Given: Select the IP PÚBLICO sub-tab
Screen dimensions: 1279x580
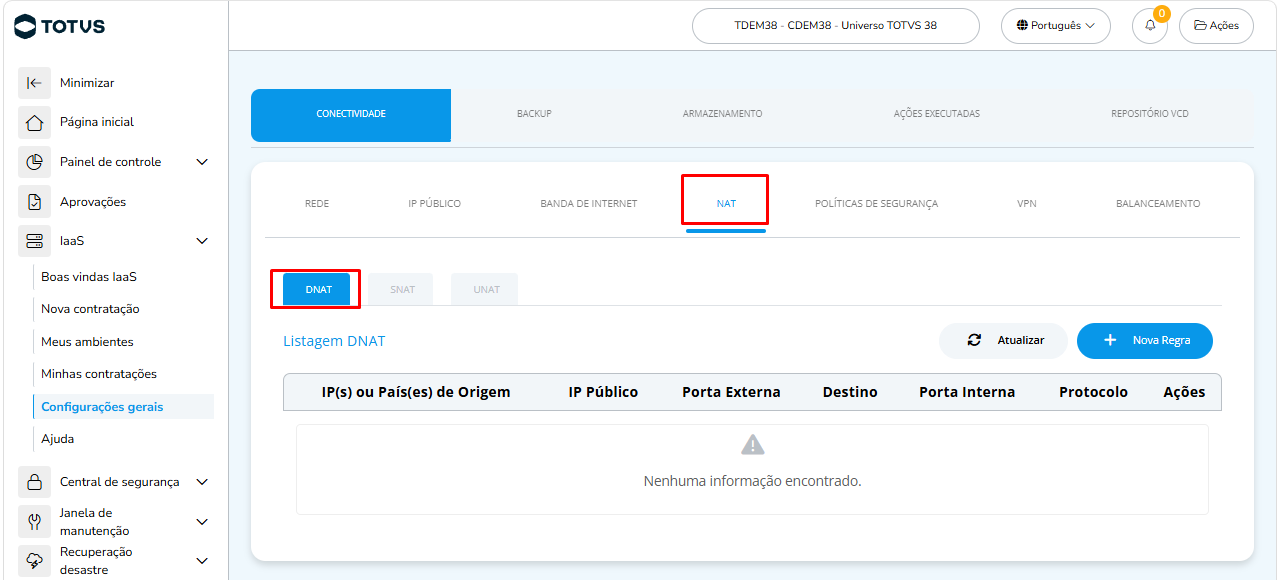Looking at the screenshot, I should pyautogui.click(x=435, y=204).
